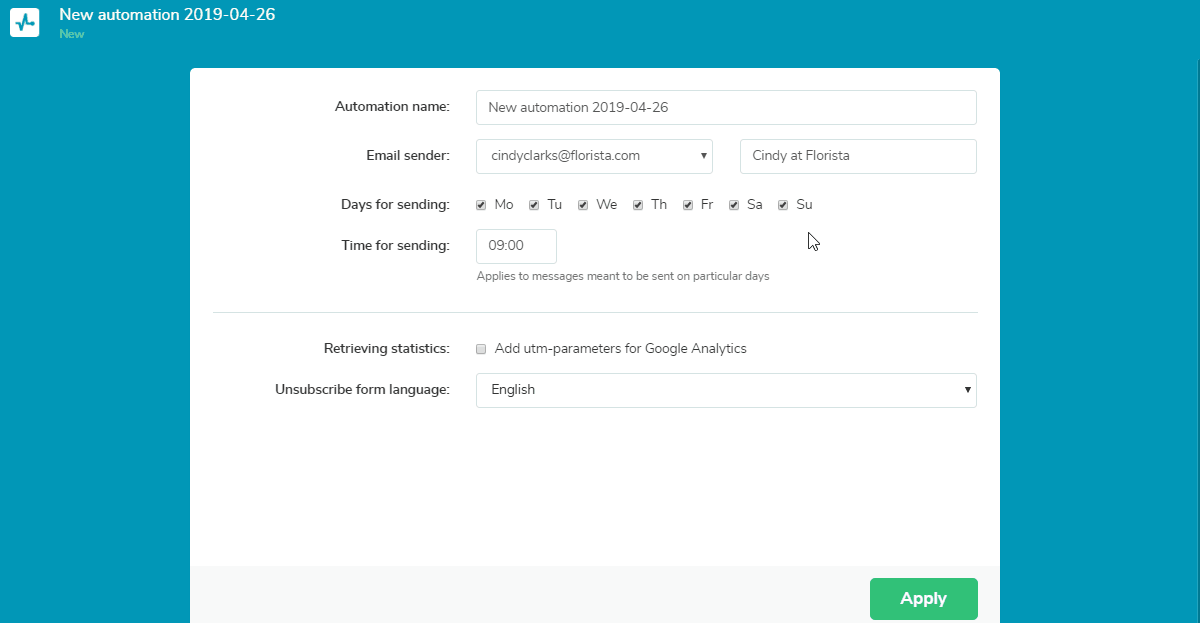Click the green New status label

click(x=72, y=34)
